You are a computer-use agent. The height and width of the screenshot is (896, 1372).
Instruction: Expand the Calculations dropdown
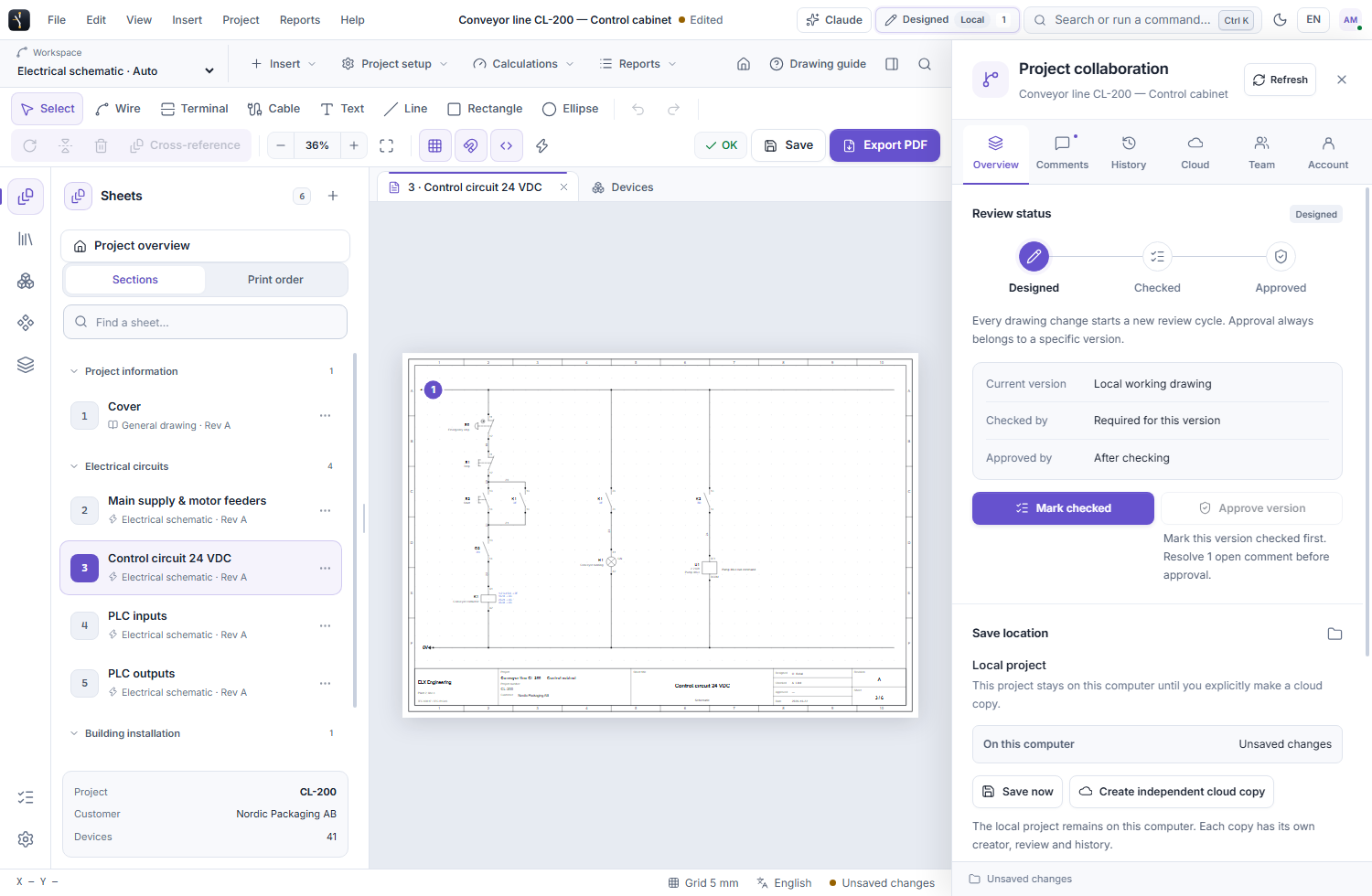(x=524, y=64)
